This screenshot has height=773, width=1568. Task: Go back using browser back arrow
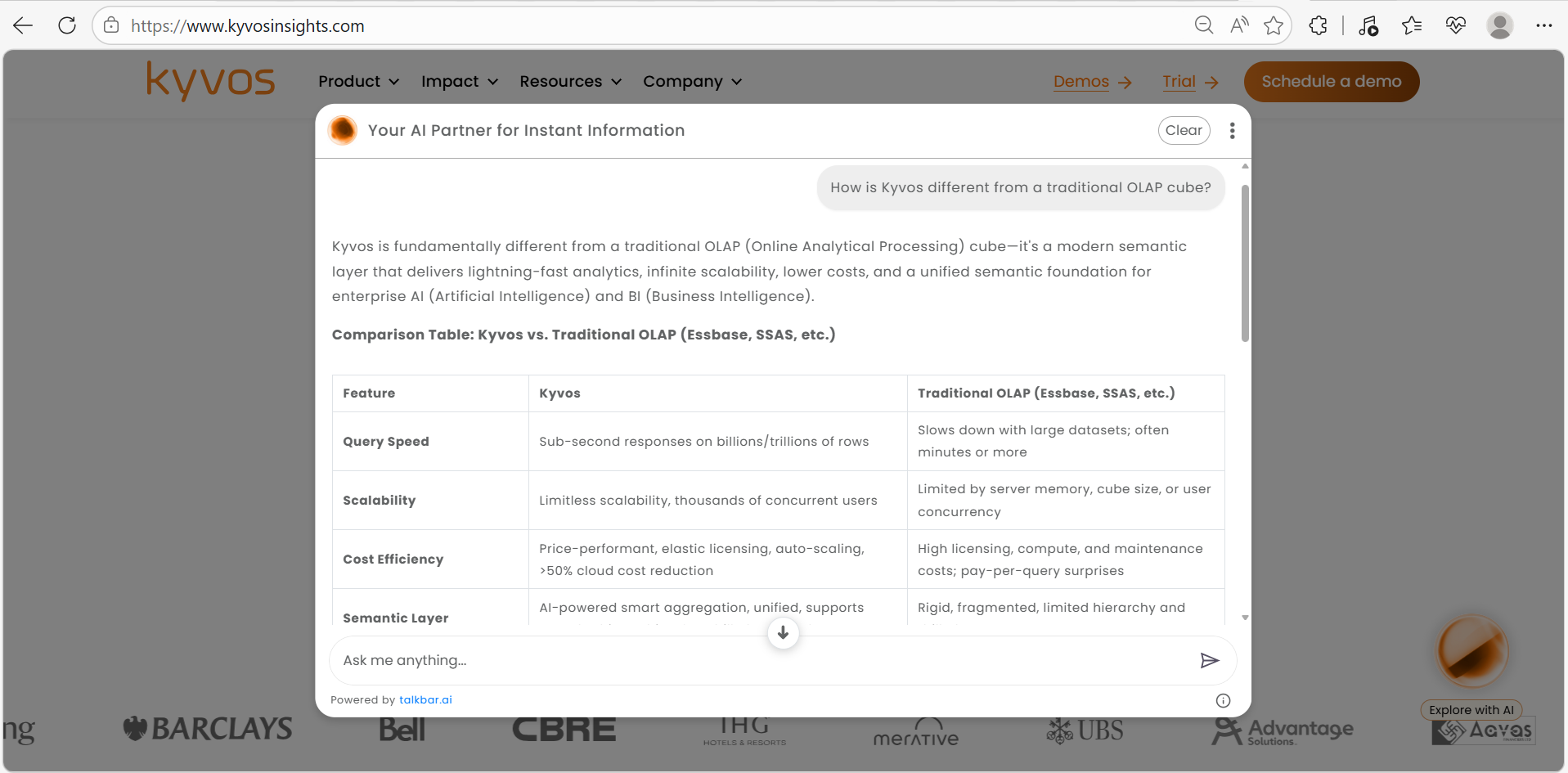point(23,25)
